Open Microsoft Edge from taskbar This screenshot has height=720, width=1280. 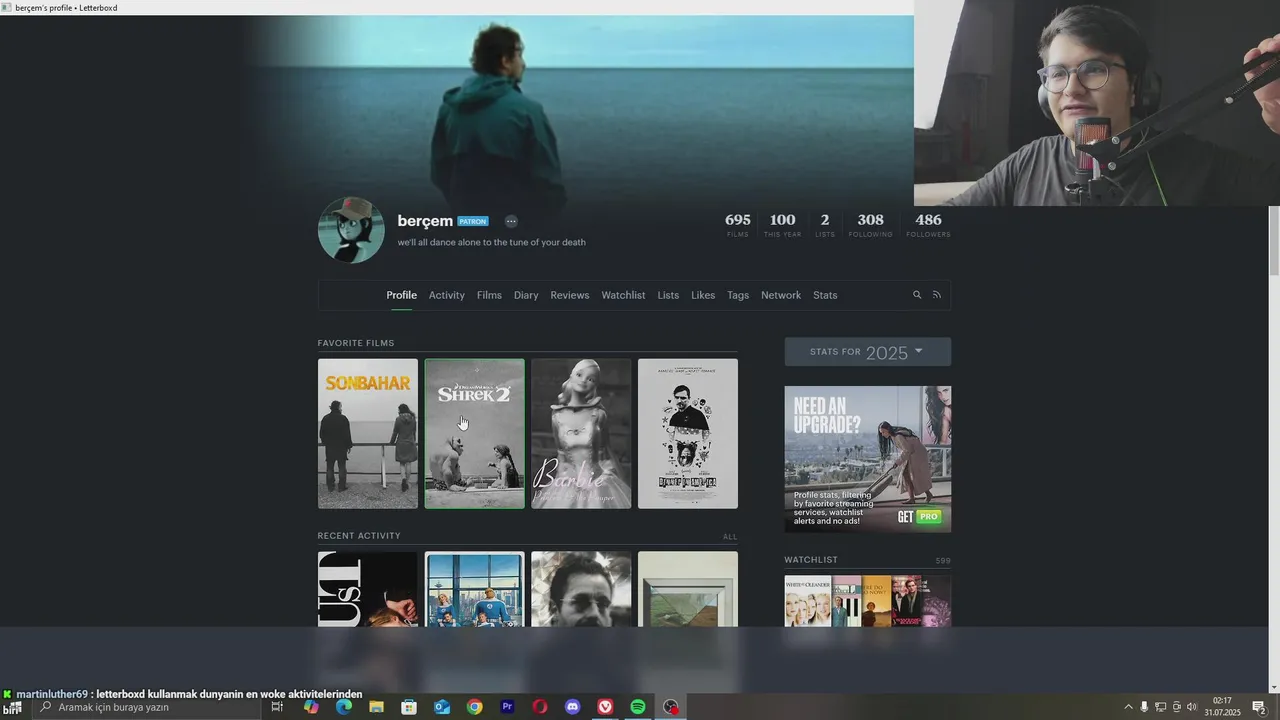point(344,707)
